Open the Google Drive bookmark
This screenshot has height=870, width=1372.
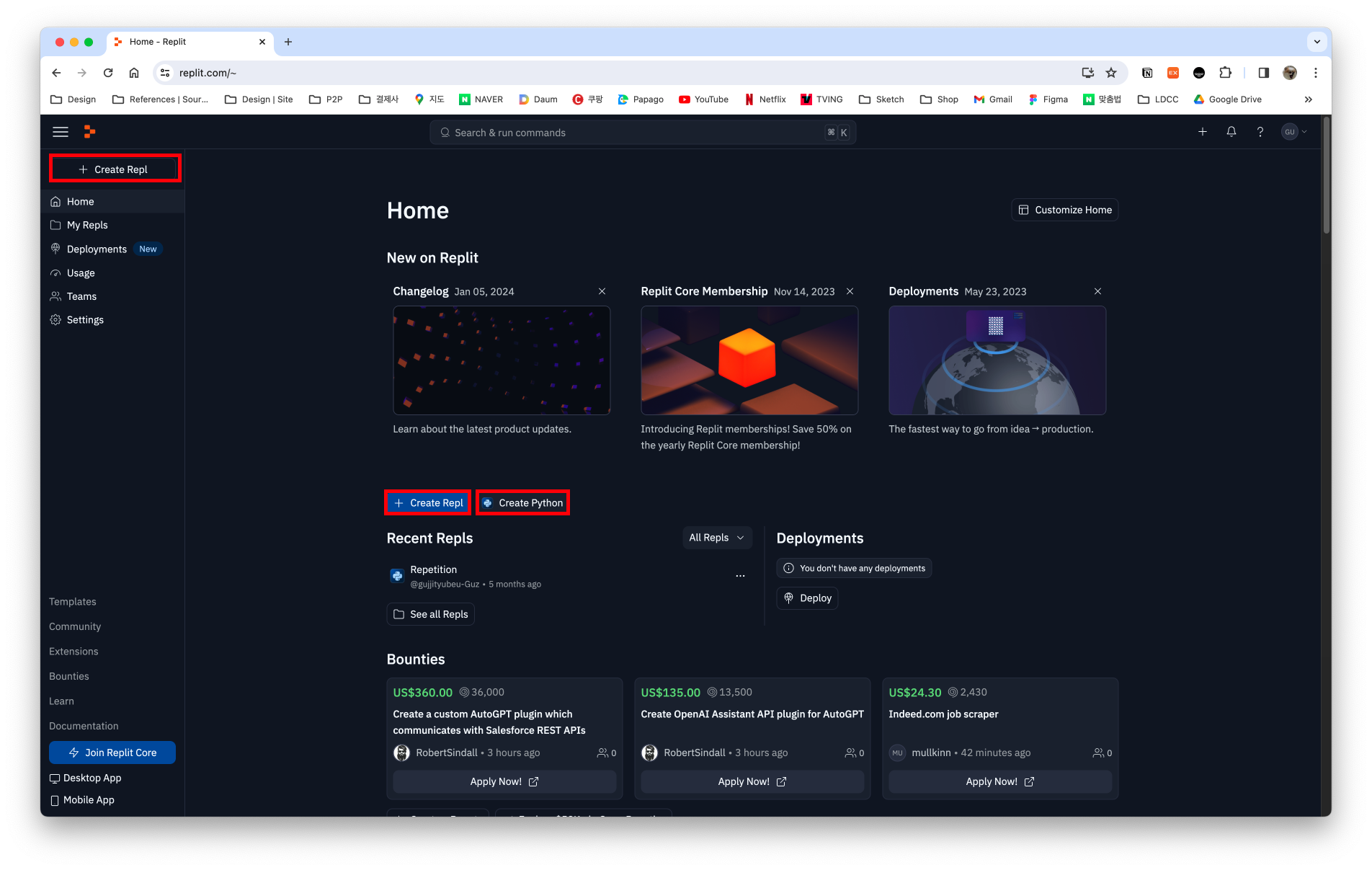(x=1227, y=99)
